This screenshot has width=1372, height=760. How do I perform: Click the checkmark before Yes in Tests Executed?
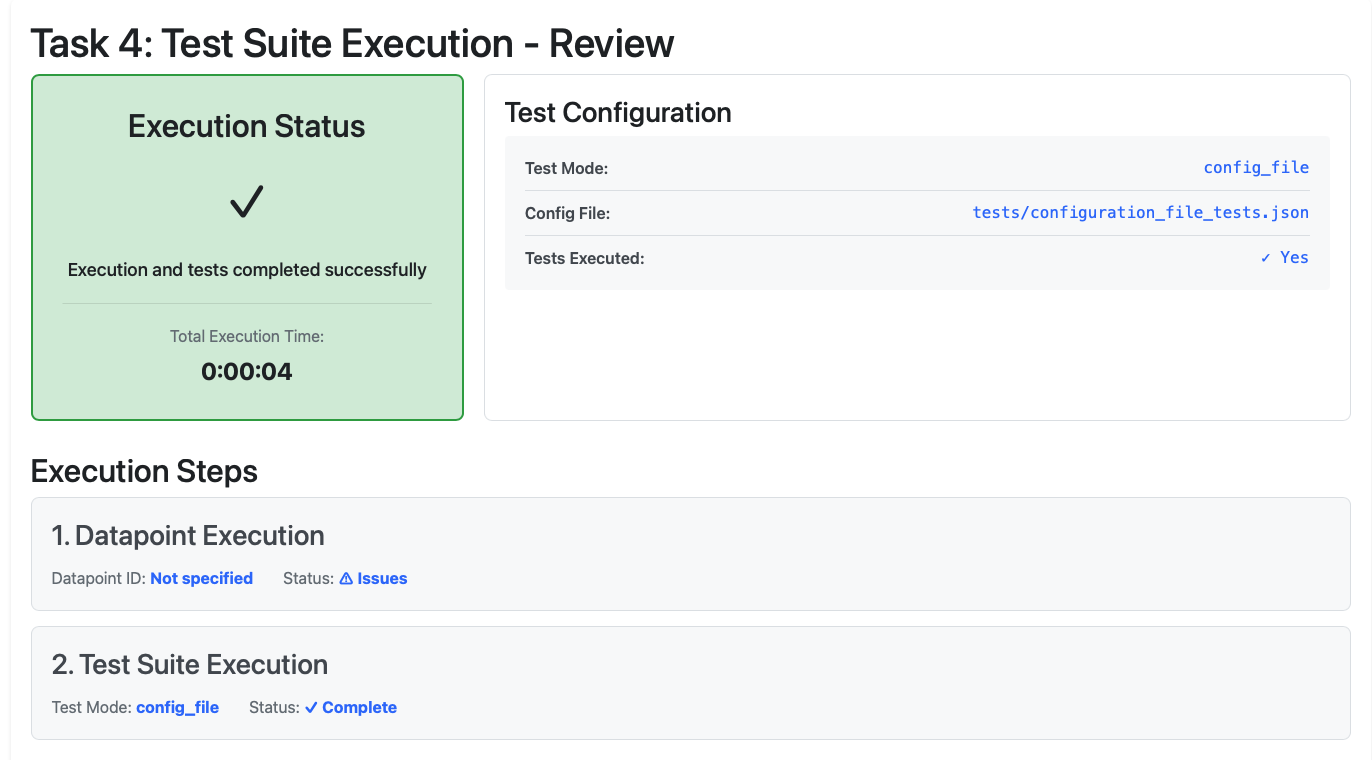click(1266, 257)
